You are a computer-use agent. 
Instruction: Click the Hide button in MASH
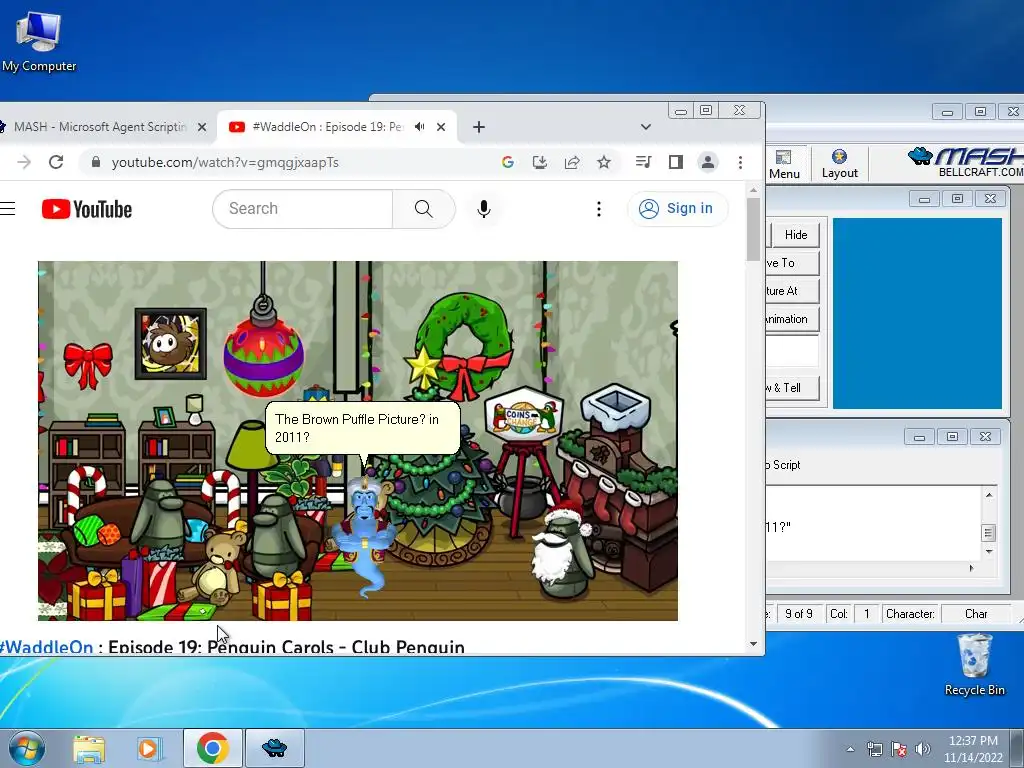(795, 234)
